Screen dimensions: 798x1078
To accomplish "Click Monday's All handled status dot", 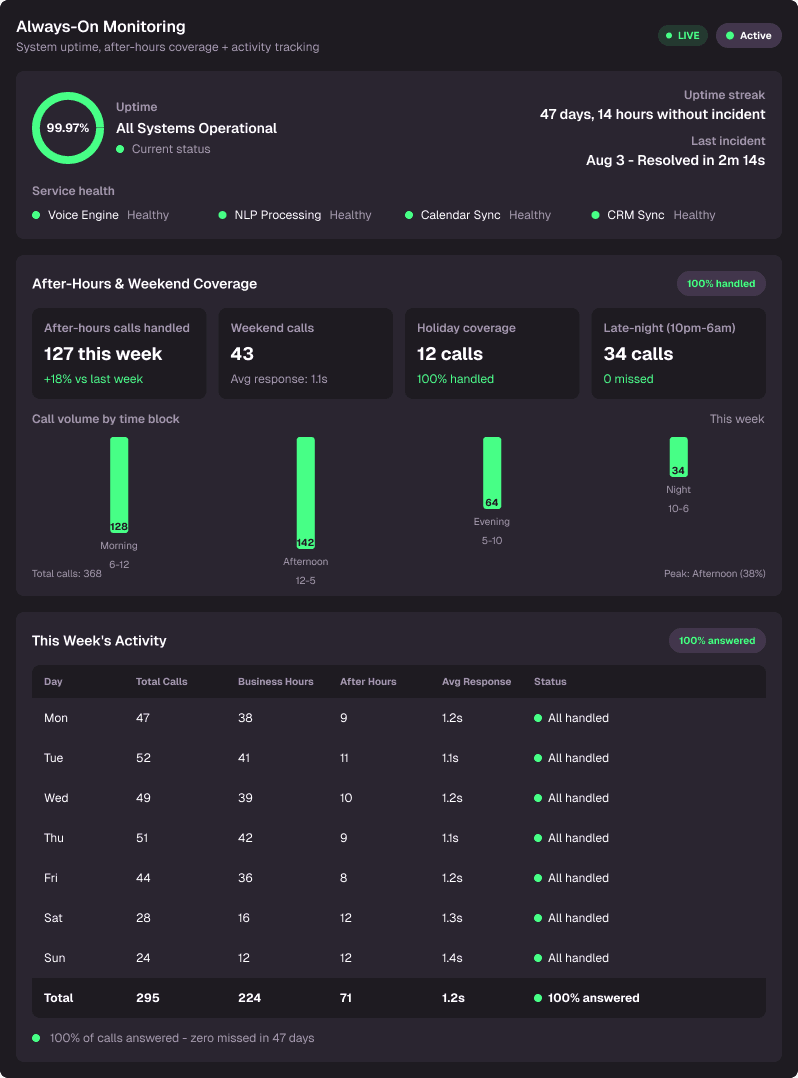I will [x=538, y=718].
